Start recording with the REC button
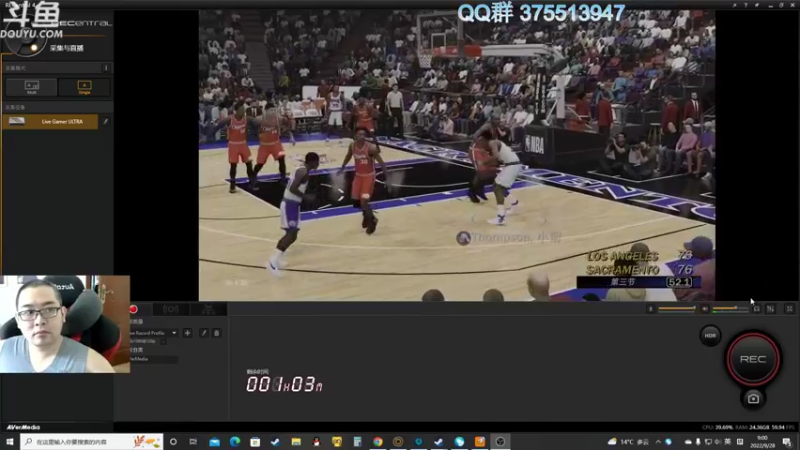 [x=753, y=359]
